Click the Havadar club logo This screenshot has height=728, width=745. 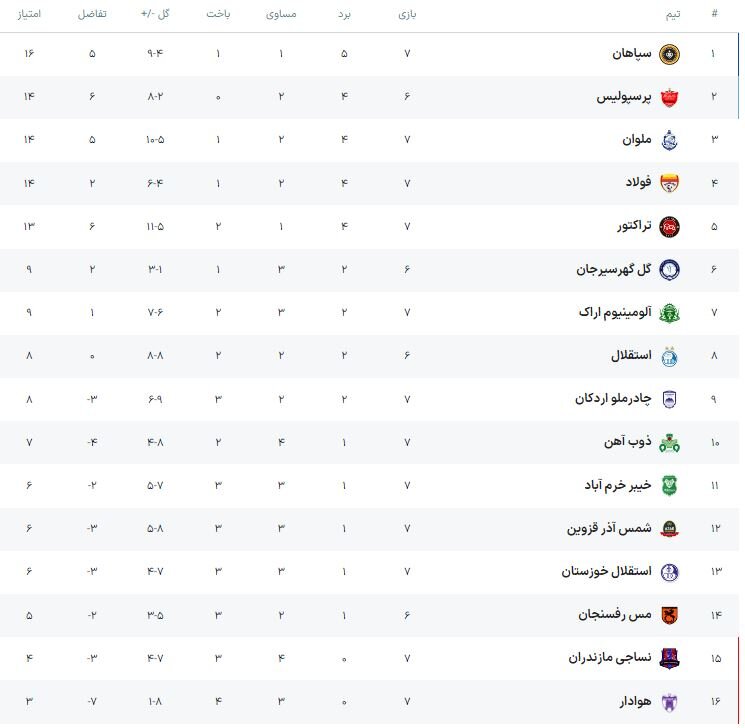click(x=670, y=700)
